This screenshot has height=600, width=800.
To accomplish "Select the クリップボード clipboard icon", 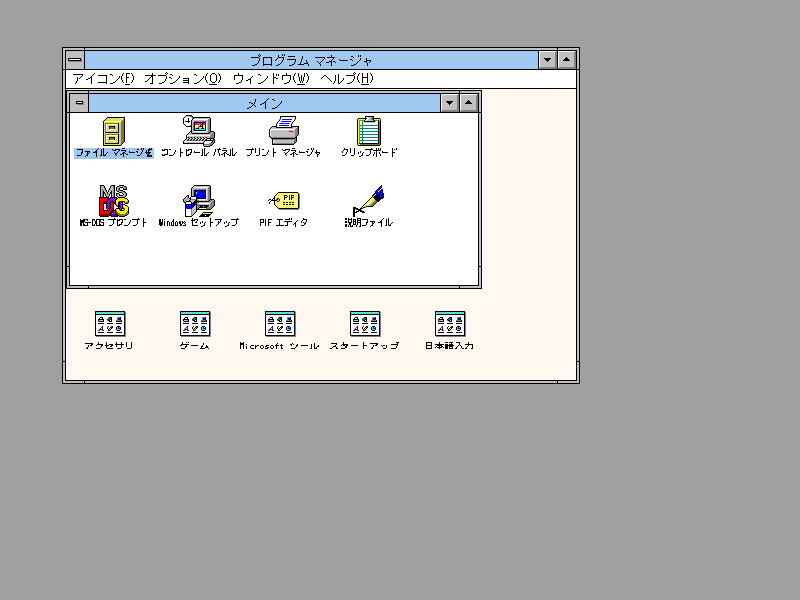I will 368,131.
